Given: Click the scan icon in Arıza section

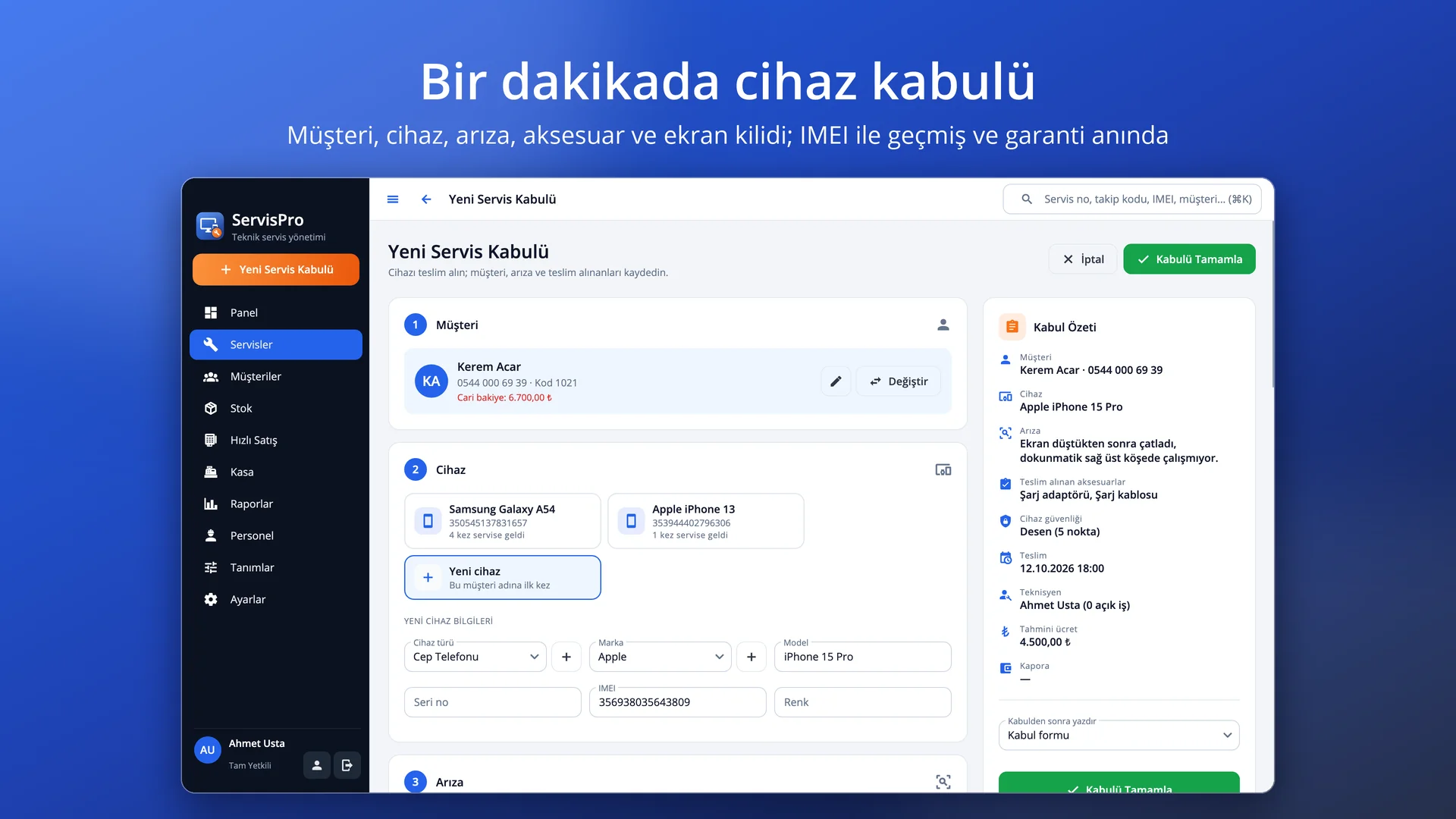Looking at the screenshot, I should click(943, 782).
